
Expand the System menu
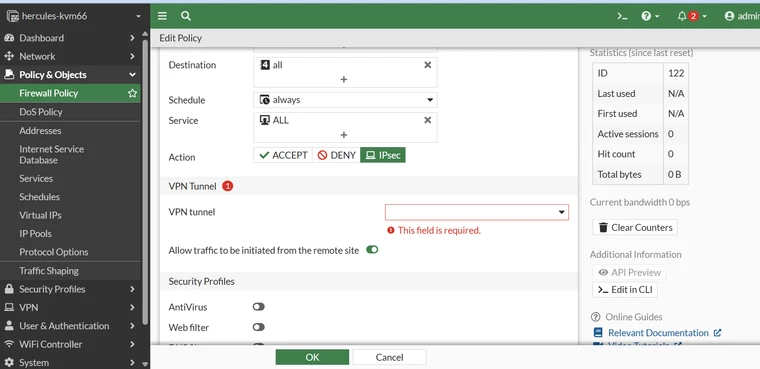click(132, 363)
